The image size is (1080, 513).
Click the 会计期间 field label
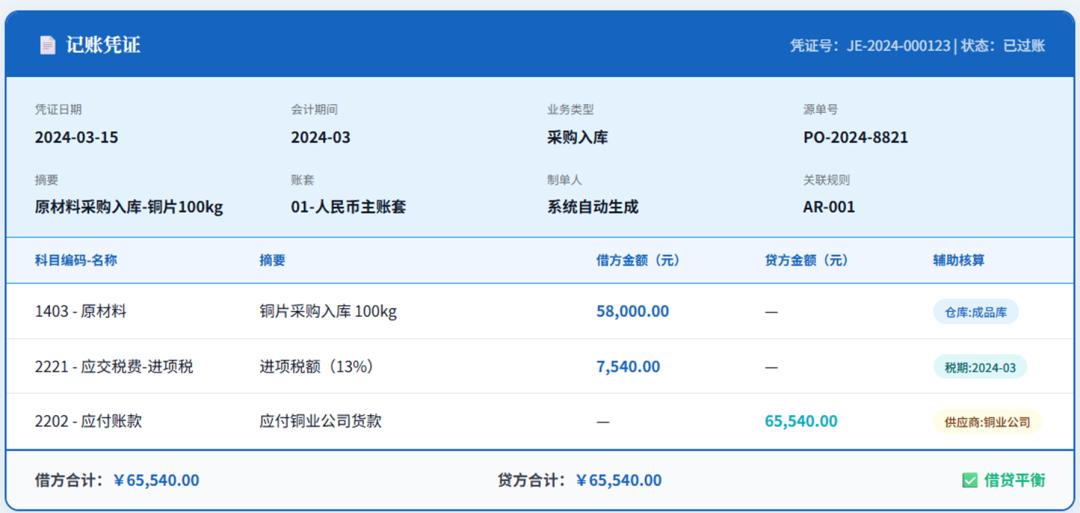[314, 109]
